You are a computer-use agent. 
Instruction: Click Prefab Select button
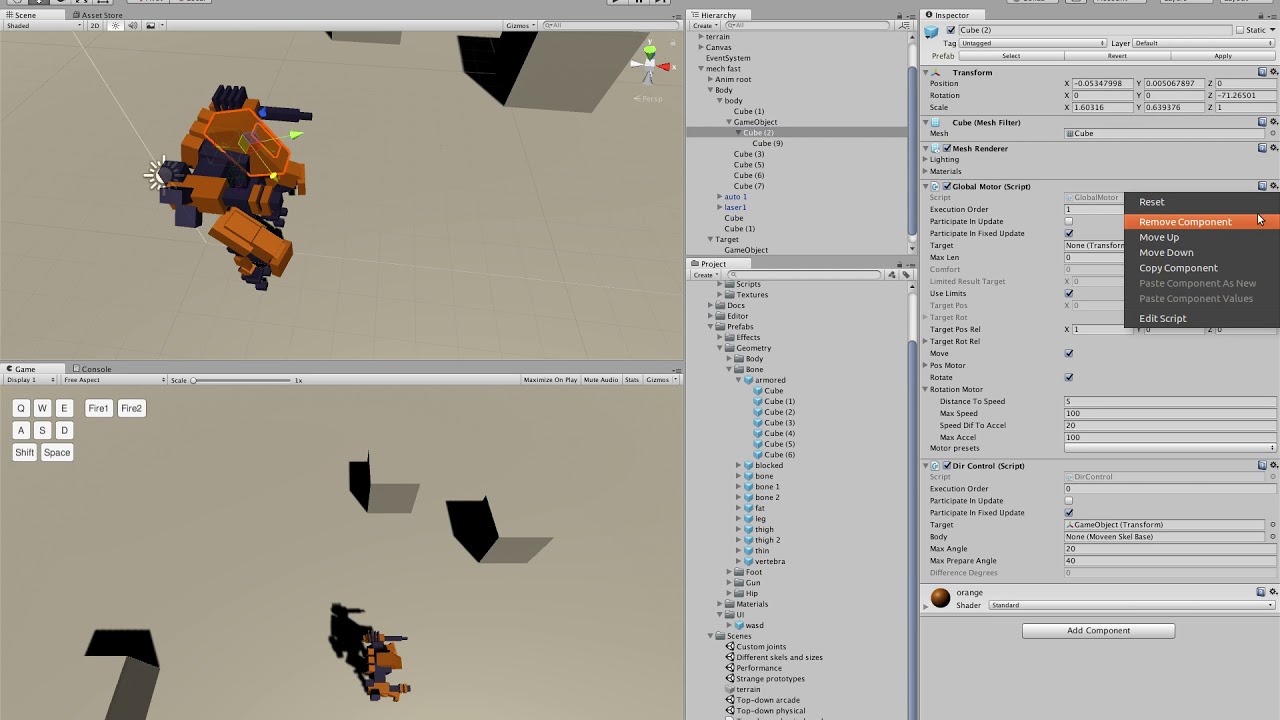pos(1011,56)
